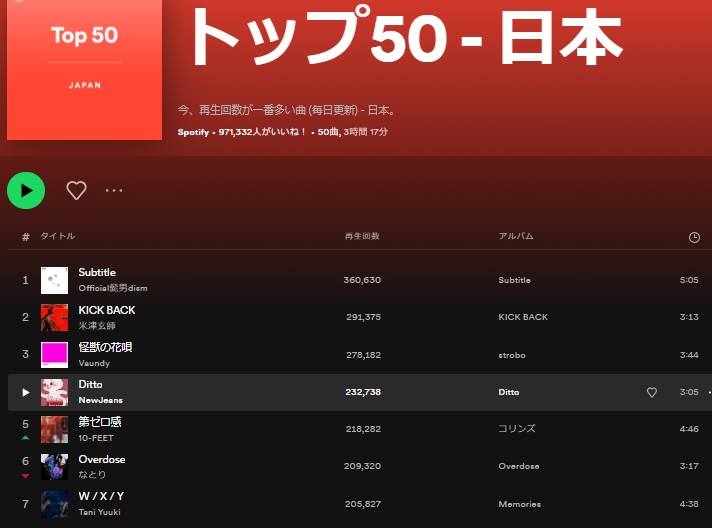Open artist Tani Yuuki
Viewport: 712px width, 528px height.
click(99, 512)
